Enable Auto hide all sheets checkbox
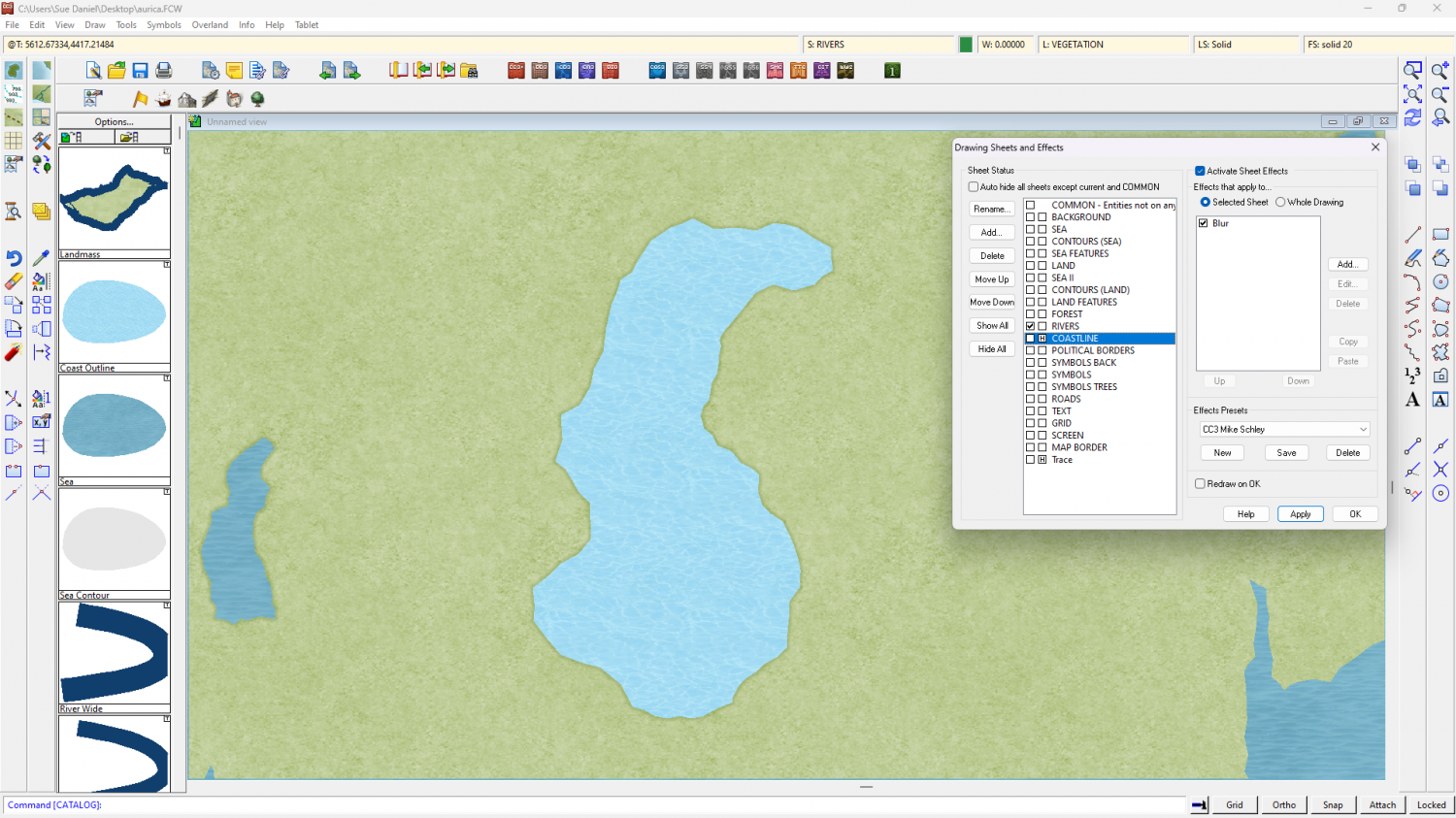 click(974, 186)
